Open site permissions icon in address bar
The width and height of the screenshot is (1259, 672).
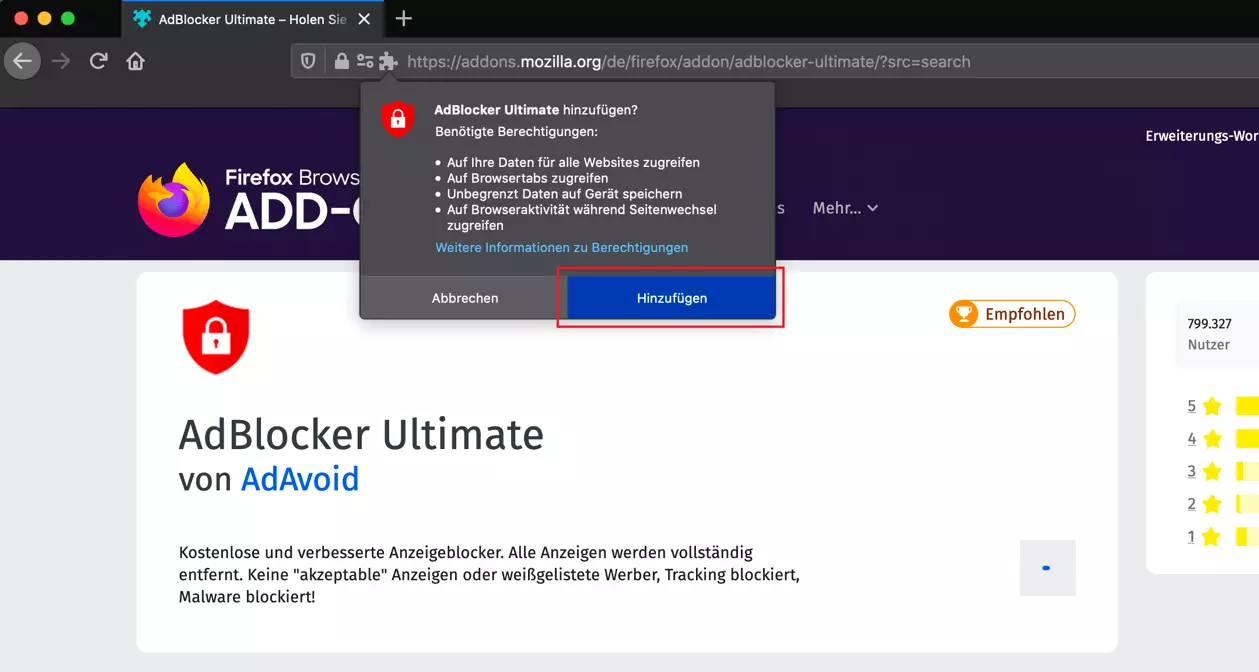tap(364, 61)
